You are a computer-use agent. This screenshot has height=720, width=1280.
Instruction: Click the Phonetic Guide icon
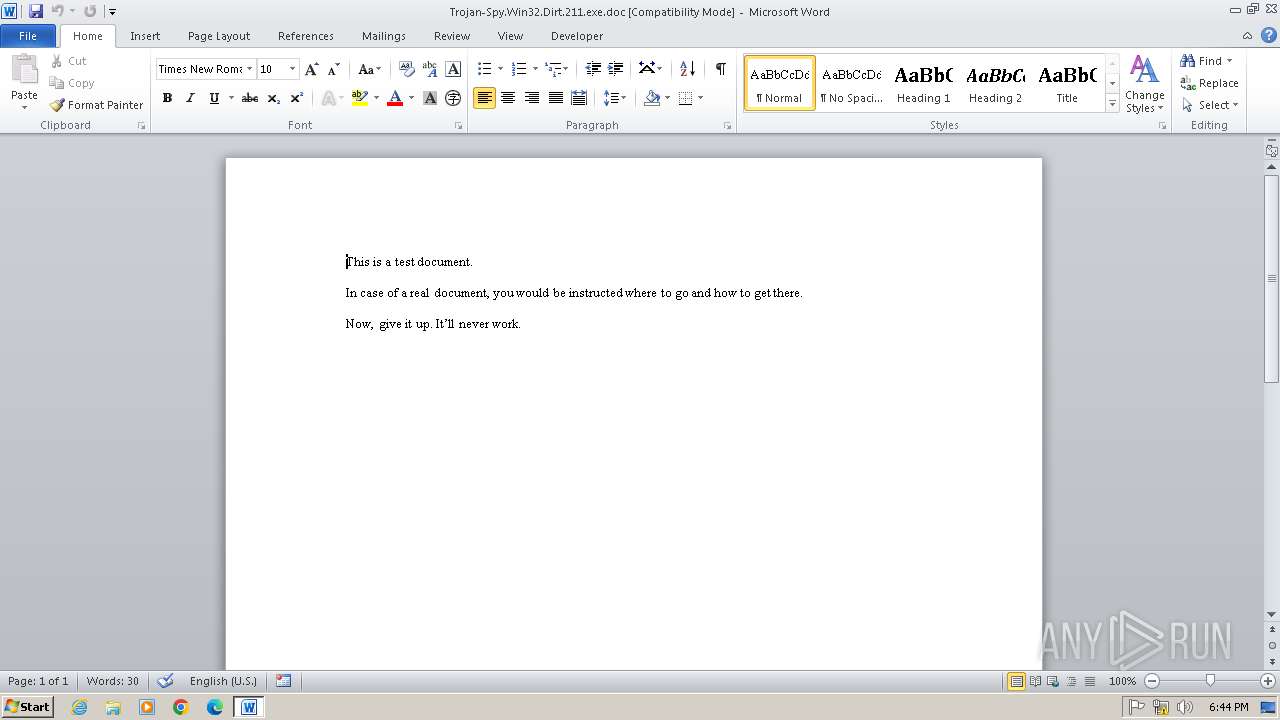click(x=430, y=69)
